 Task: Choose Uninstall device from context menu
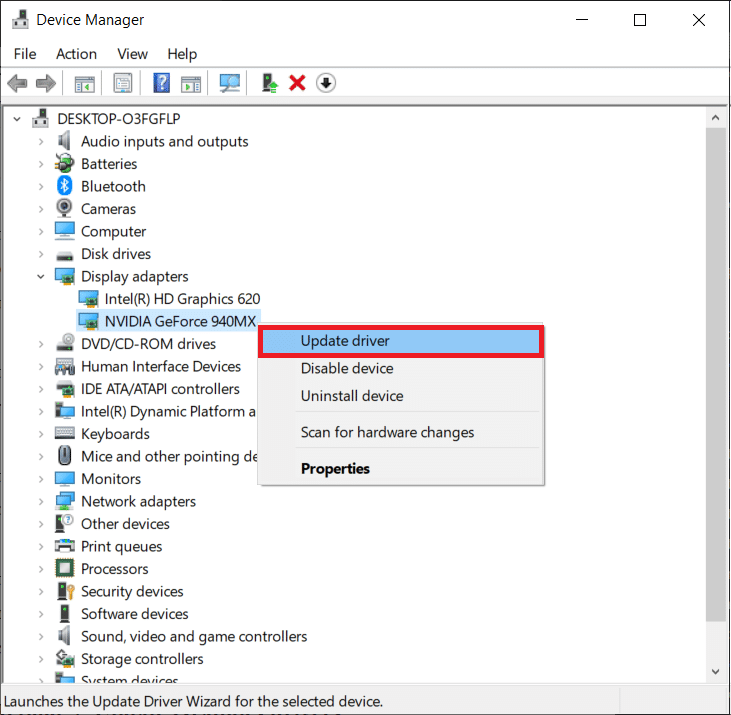(x=352, y=396)
